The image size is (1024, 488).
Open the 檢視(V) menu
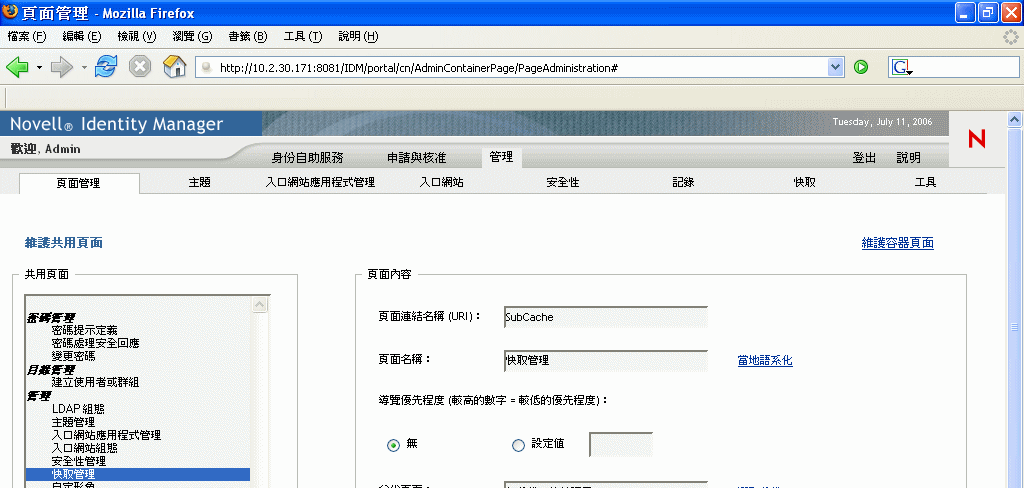pos(137,37)
